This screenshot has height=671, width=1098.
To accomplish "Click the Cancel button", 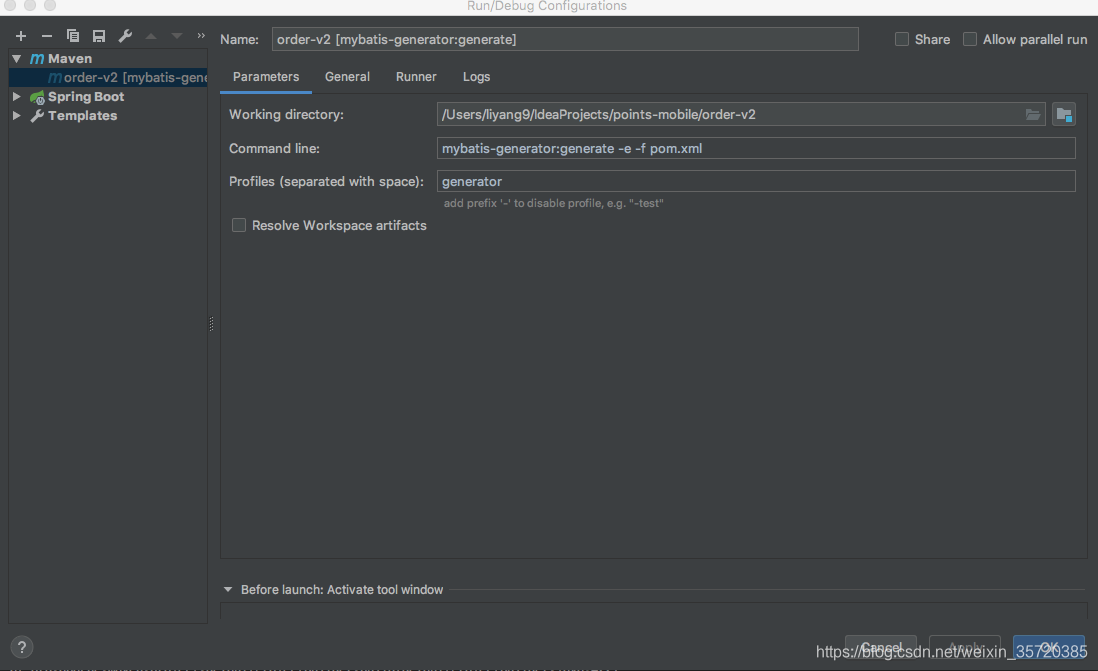I will [x=881, y=647].
